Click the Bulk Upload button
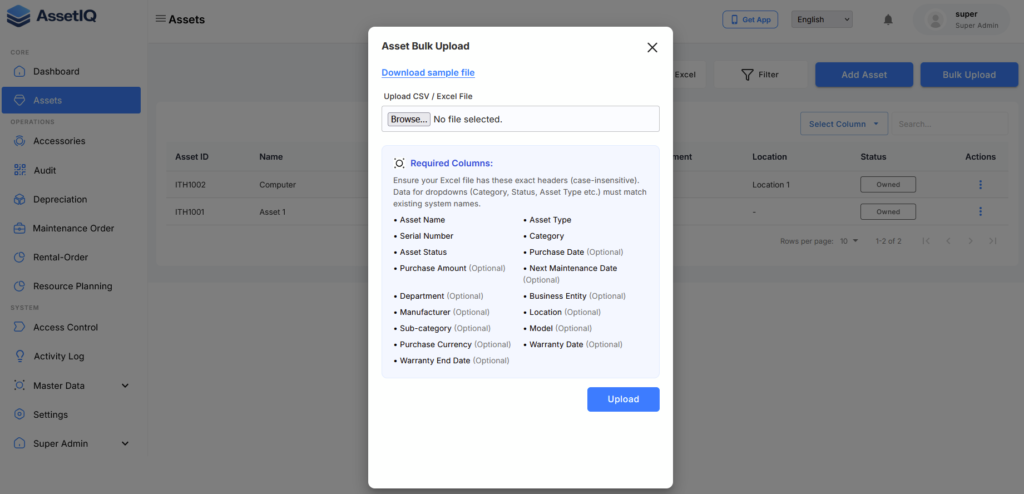Image resolution: width=1024 pixels, height=494 pixels. tap(969, 74)
